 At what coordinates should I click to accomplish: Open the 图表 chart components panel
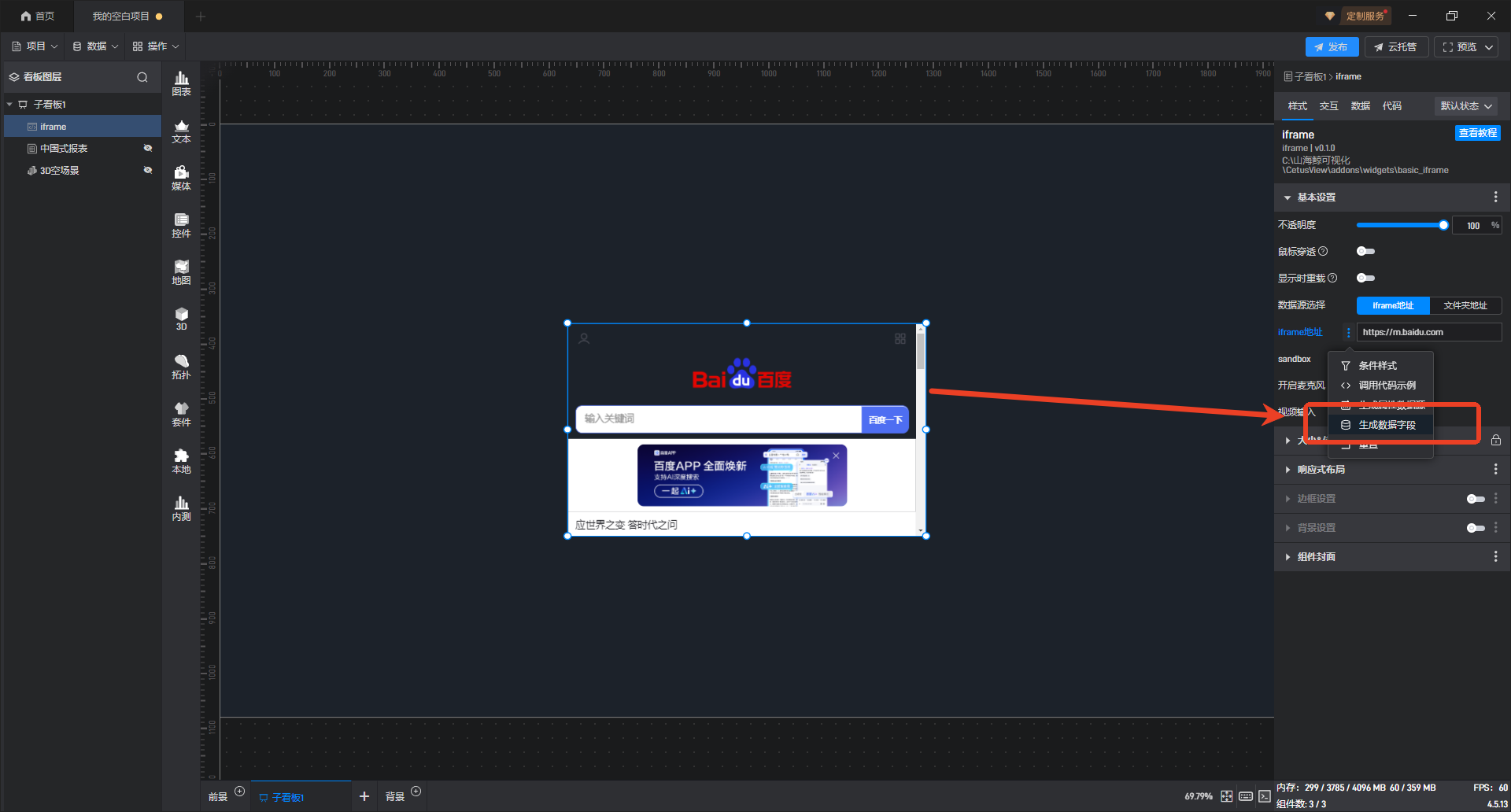coord(181,83)
